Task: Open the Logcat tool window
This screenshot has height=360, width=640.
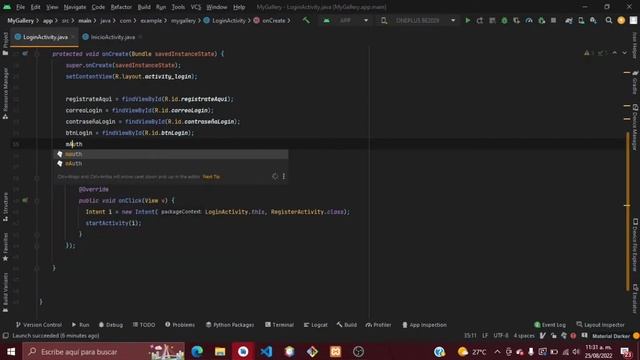Action: coord(316,325)
